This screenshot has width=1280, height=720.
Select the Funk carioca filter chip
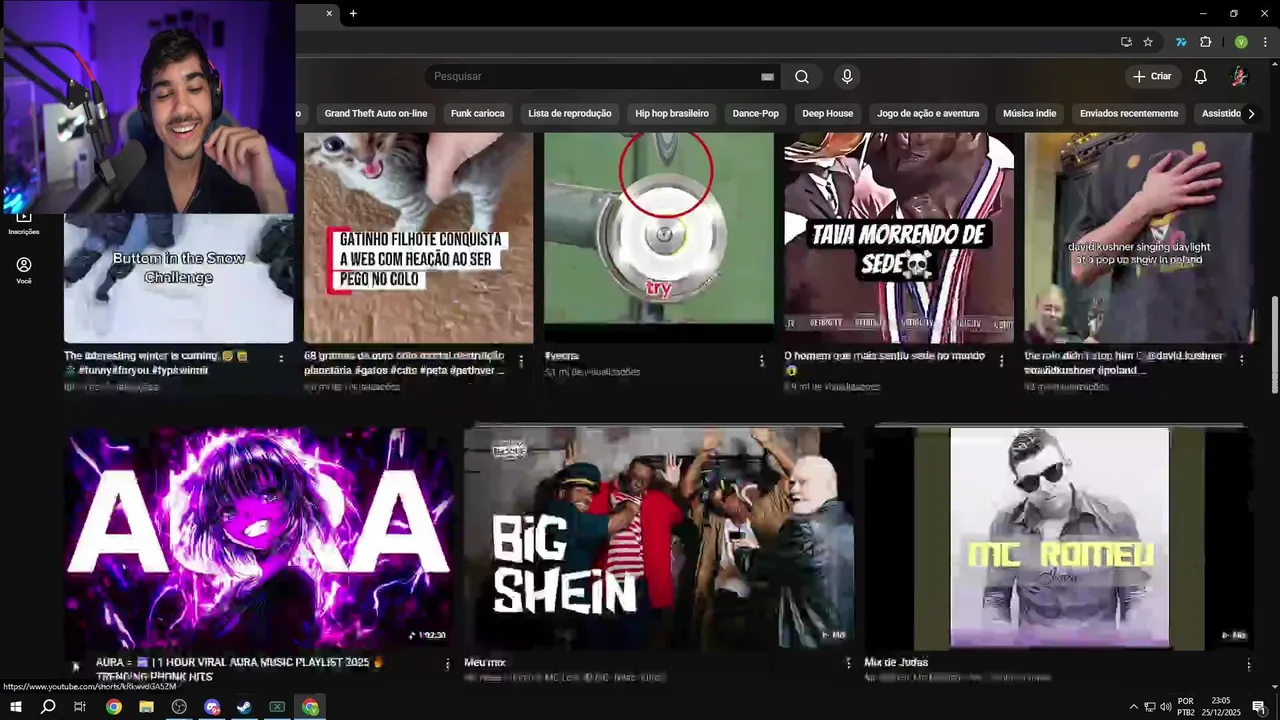tap(478, 113)
